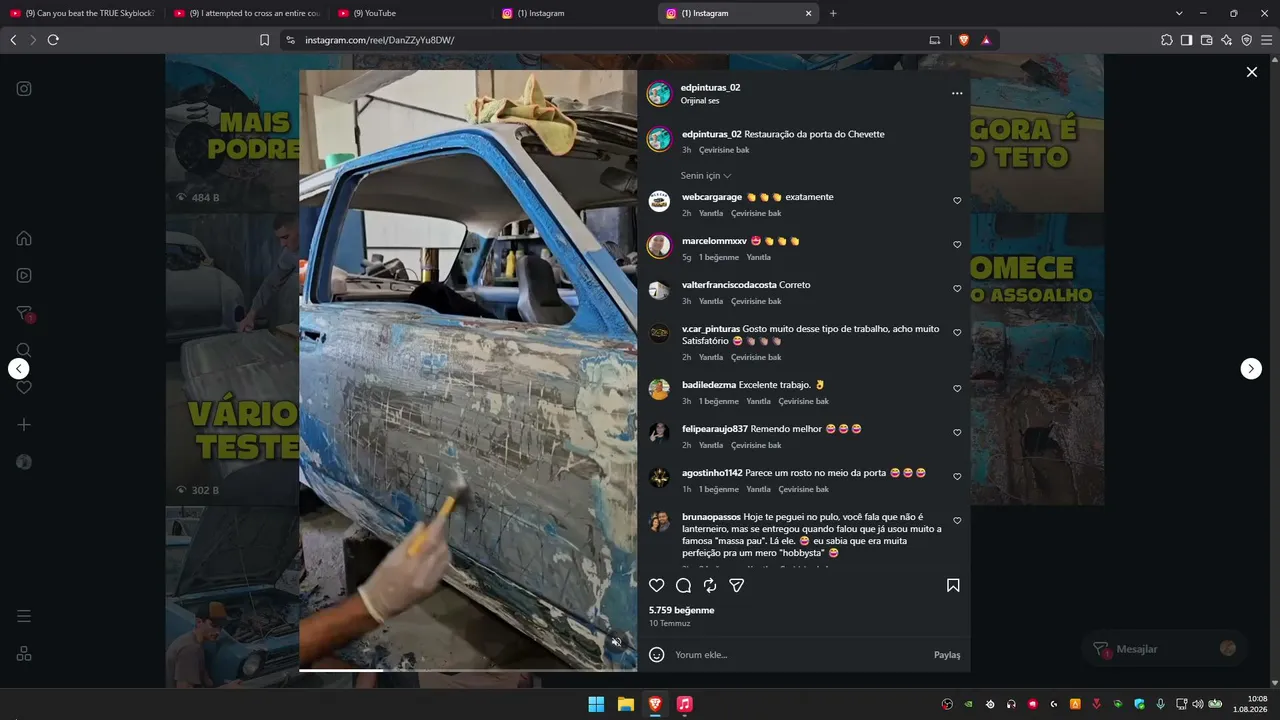Like the comment by valterfranciscodacosta
Image resolution: width=1280 pixels, height=720 pixels.
point(957,289)
